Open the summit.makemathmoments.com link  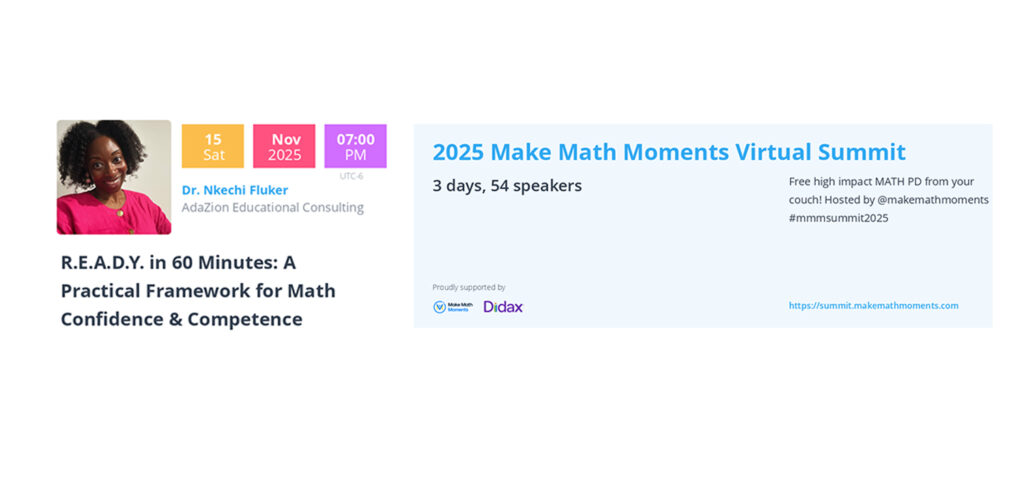point(873,306)
